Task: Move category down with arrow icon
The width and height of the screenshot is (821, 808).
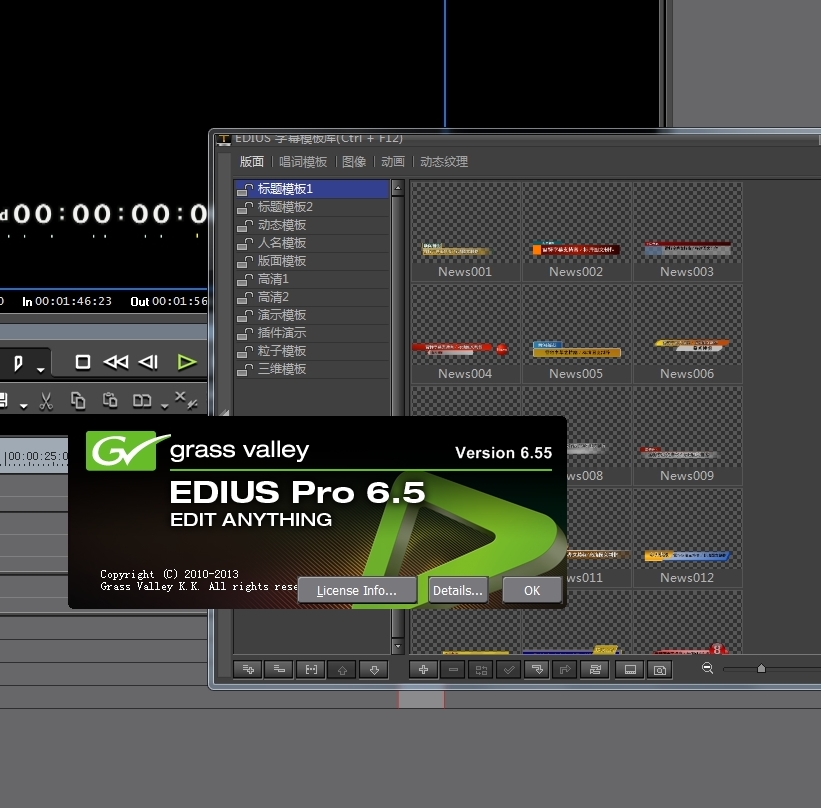Action: tap(374, 669)
